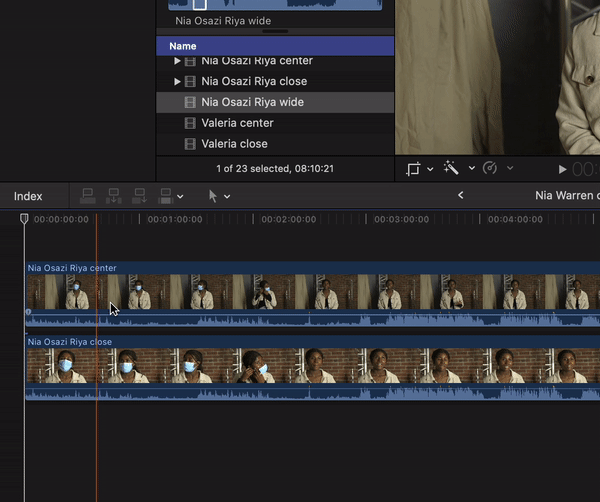Expand the Nia Osazi Riya close clip

coord(178,81)
